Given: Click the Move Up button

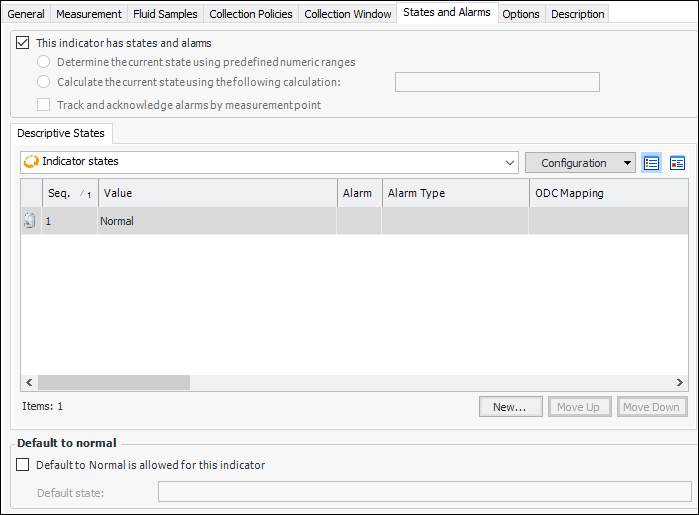Looking at the screenshot, I should coord(580,407).
